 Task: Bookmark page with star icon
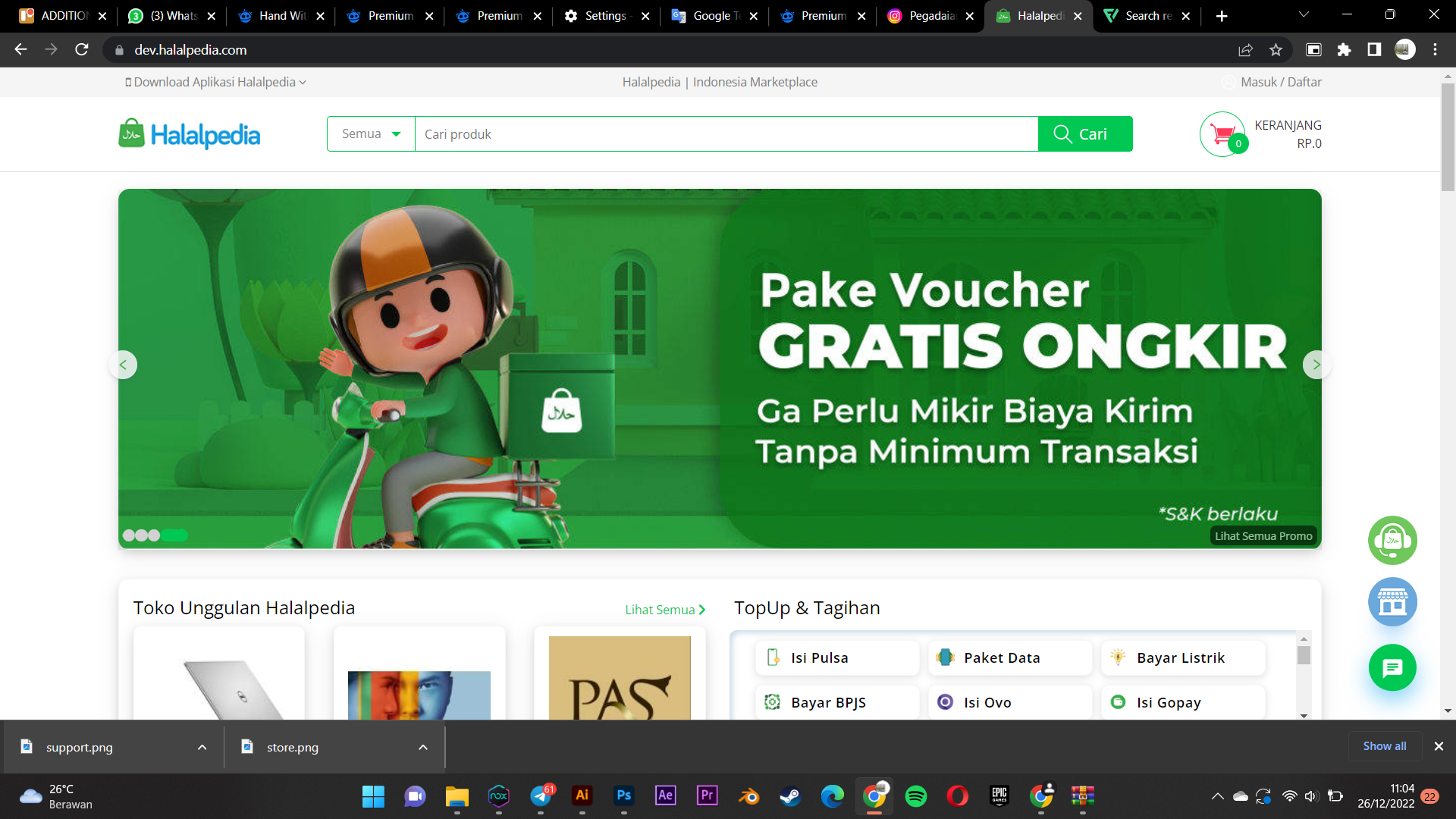pyautogui.click(x=1276, y=49)
